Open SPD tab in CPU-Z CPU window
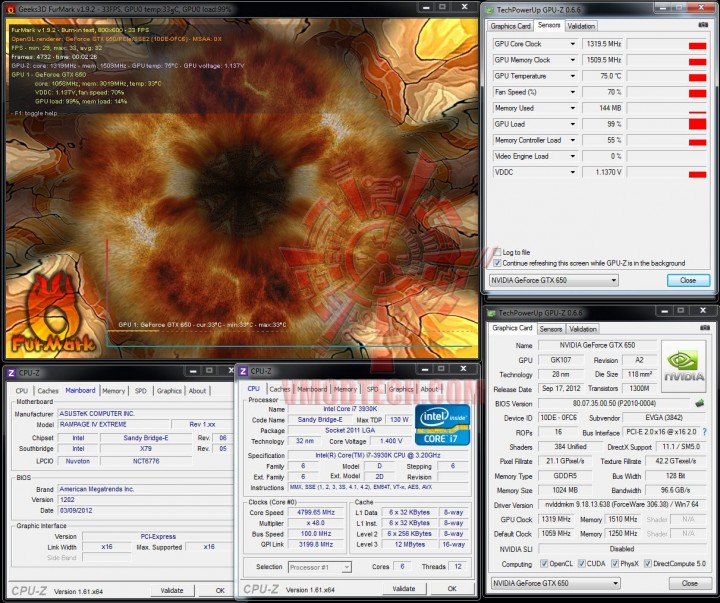 pyautogui.click(x=372, y=389)
